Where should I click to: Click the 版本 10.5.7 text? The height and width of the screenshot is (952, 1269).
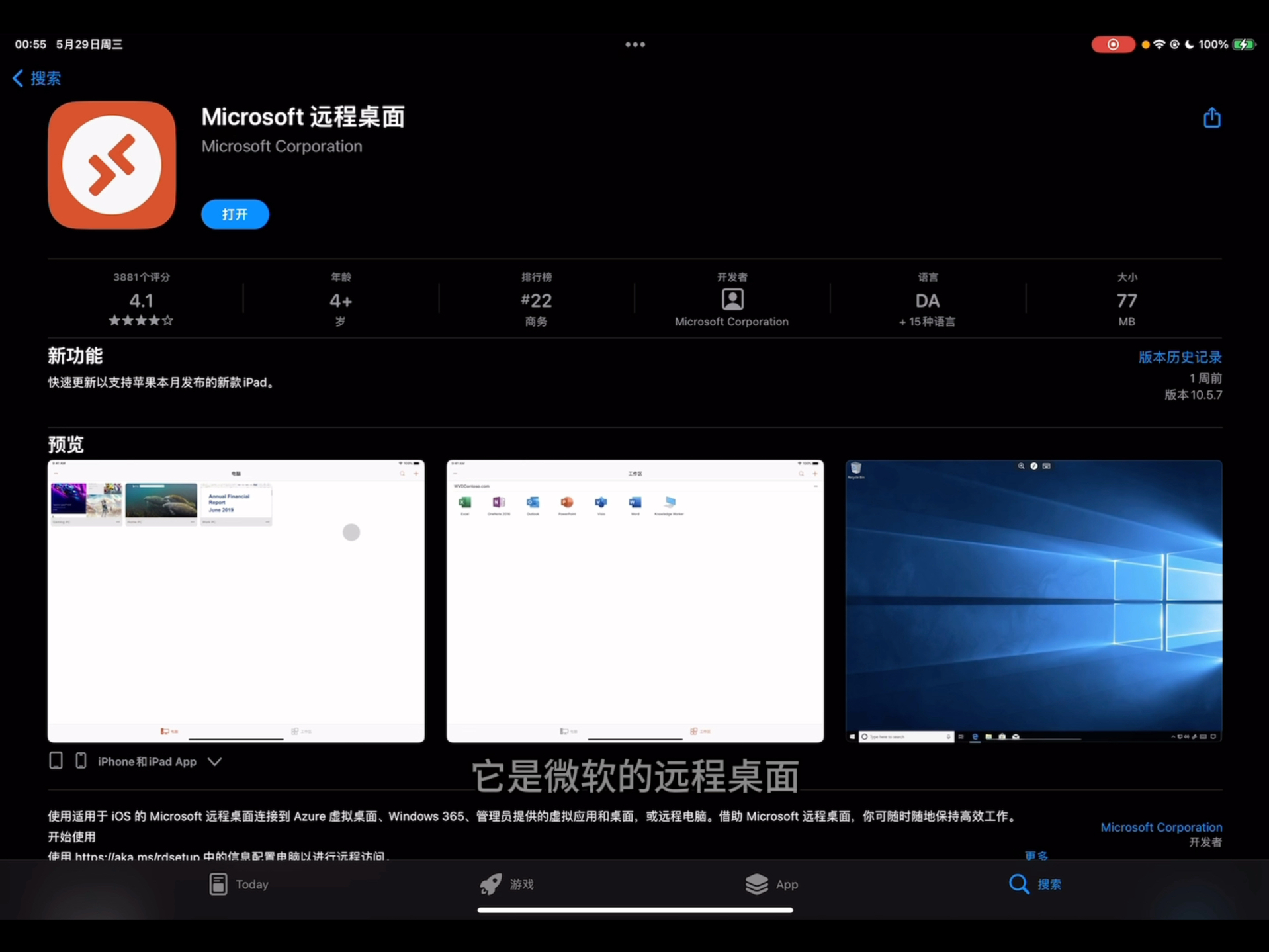tap(1193, 395)
